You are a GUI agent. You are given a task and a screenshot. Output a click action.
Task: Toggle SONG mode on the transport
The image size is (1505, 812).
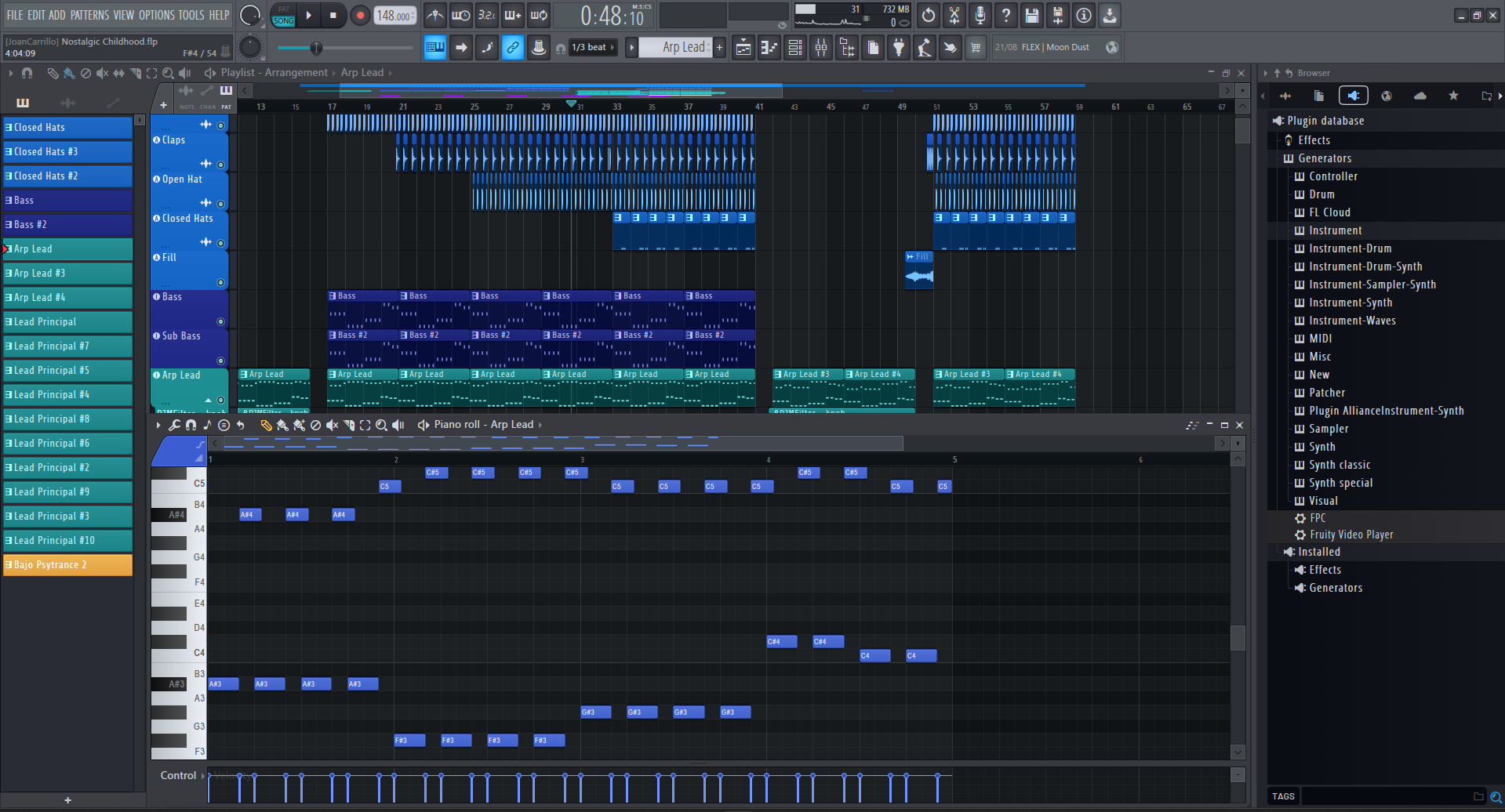pyautogui.click(x=284, y=21)
